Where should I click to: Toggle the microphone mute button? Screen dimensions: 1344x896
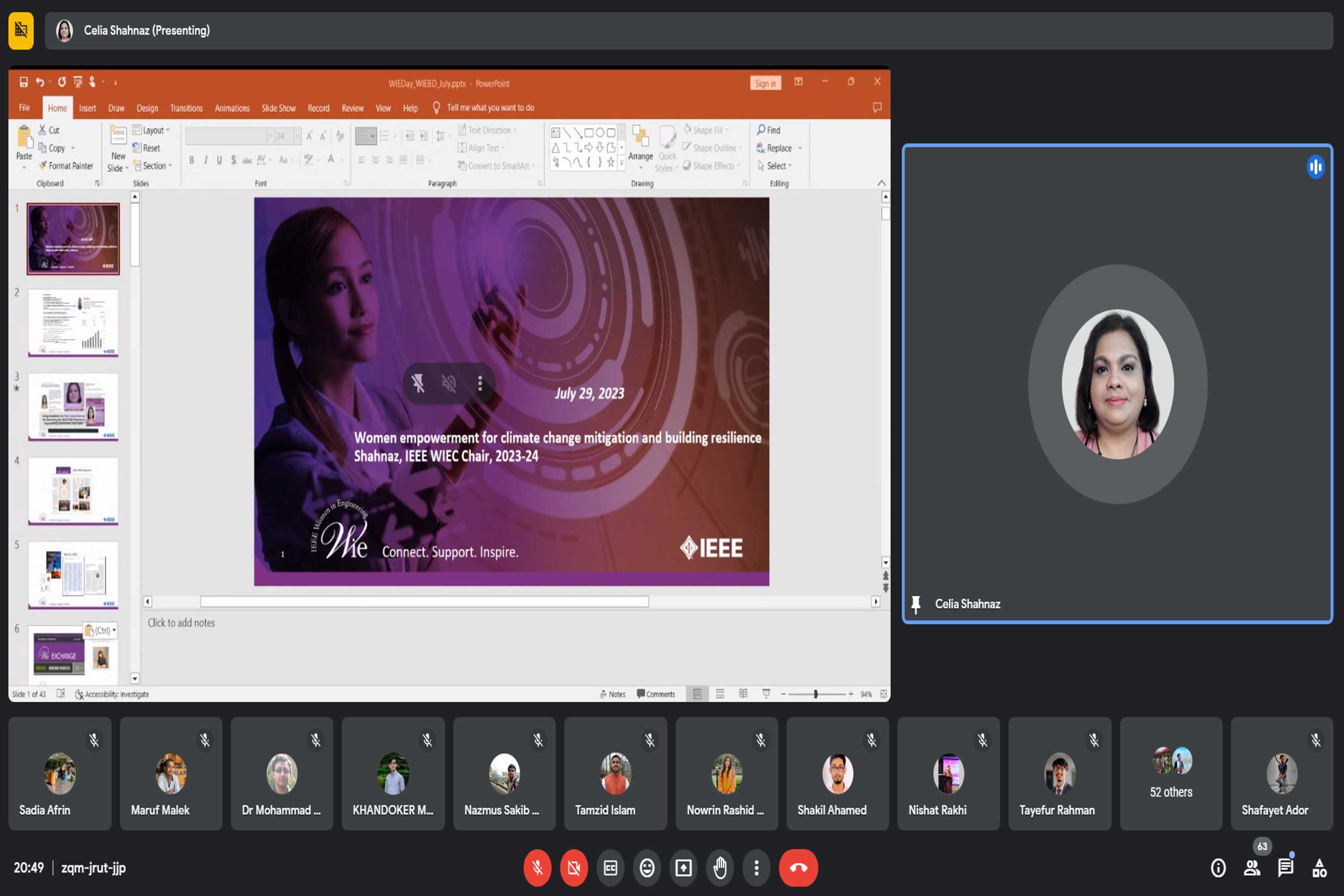[x=537, y=868]
